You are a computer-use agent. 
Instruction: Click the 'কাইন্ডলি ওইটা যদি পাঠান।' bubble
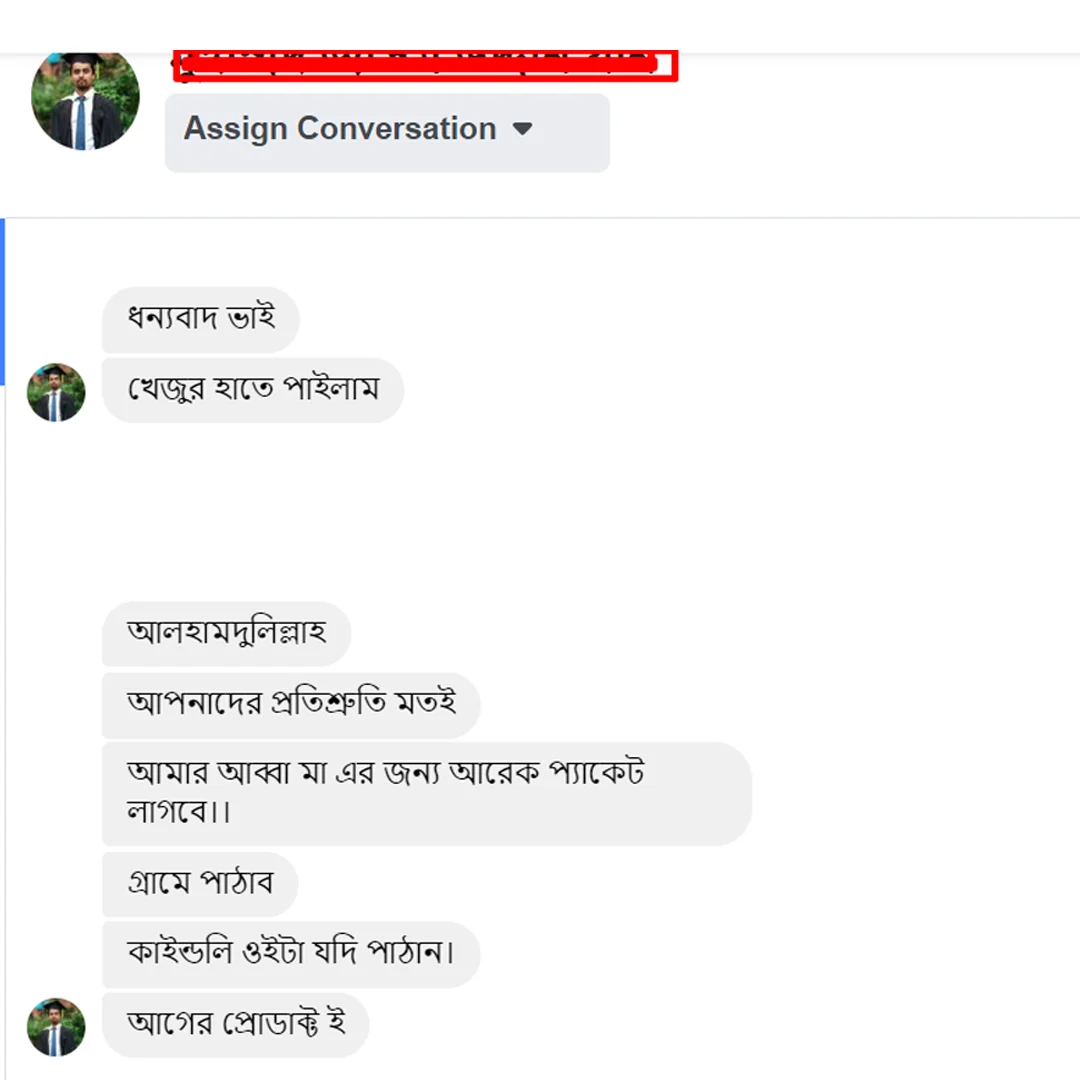click(291, 954)
